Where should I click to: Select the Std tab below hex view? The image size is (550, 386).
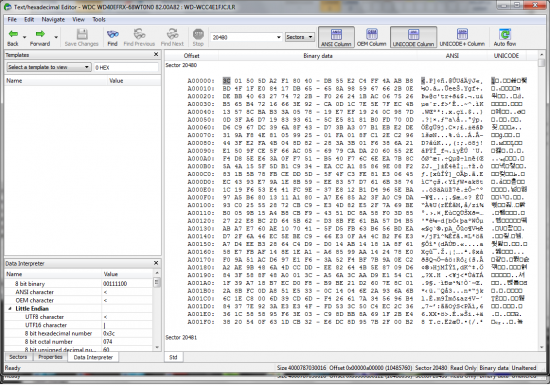pyautogui.click(x=173, y=357)
